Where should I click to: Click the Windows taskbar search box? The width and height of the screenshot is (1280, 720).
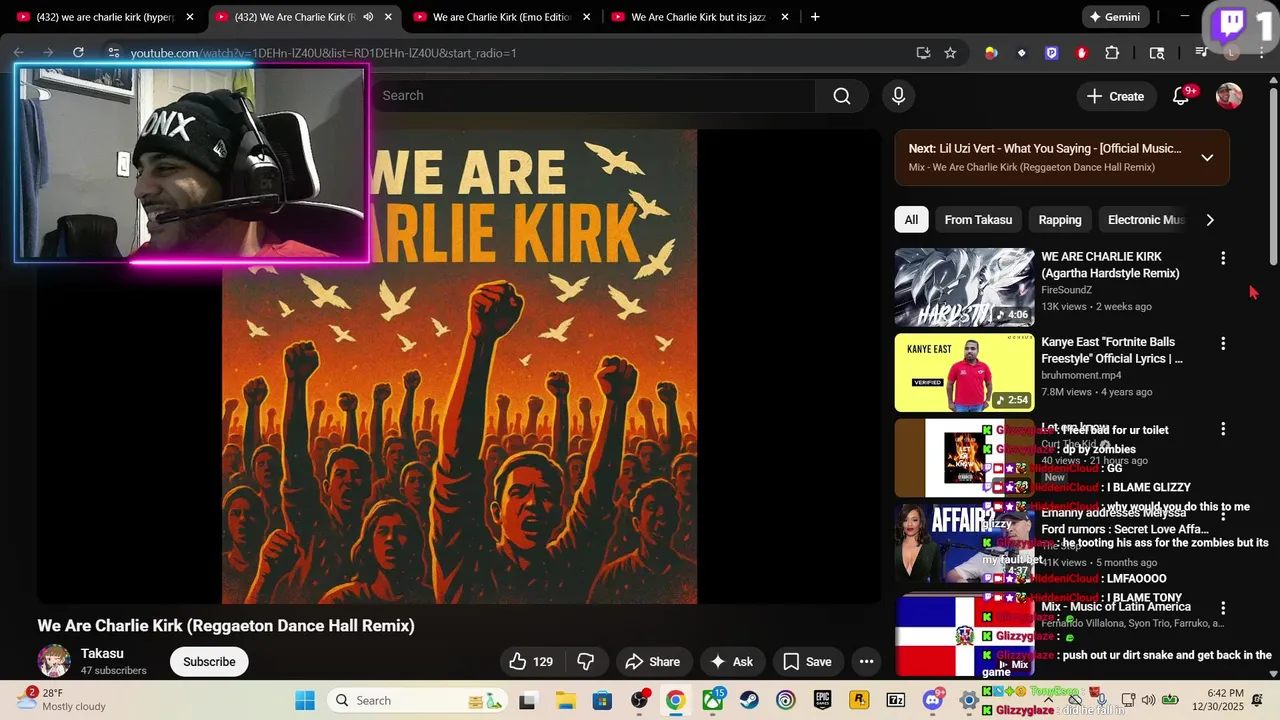pos(416,700)
